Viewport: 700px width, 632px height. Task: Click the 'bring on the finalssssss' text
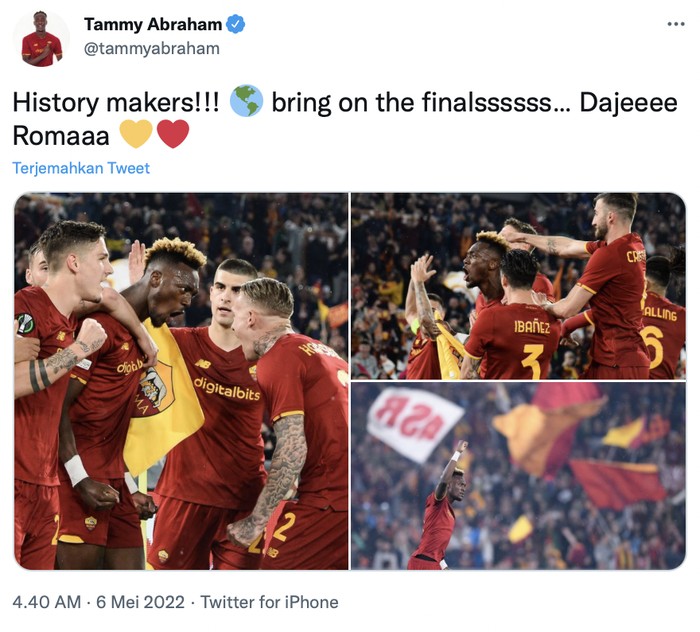point(412,102)
